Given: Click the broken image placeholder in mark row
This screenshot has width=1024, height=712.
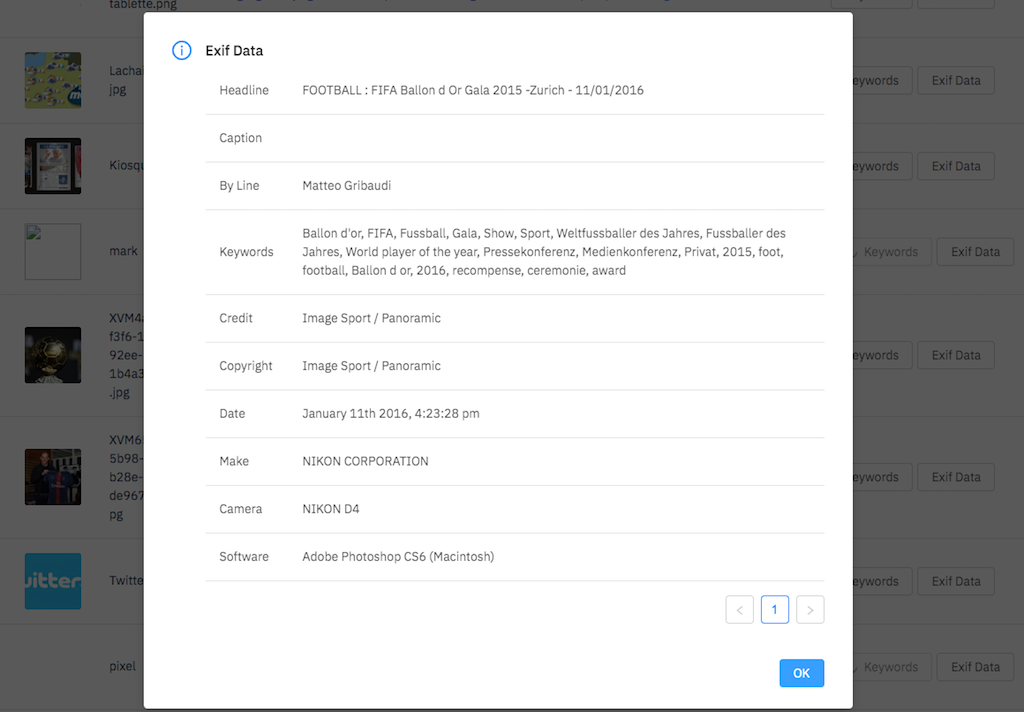Looking at the screenshot, I should point(53,252).
